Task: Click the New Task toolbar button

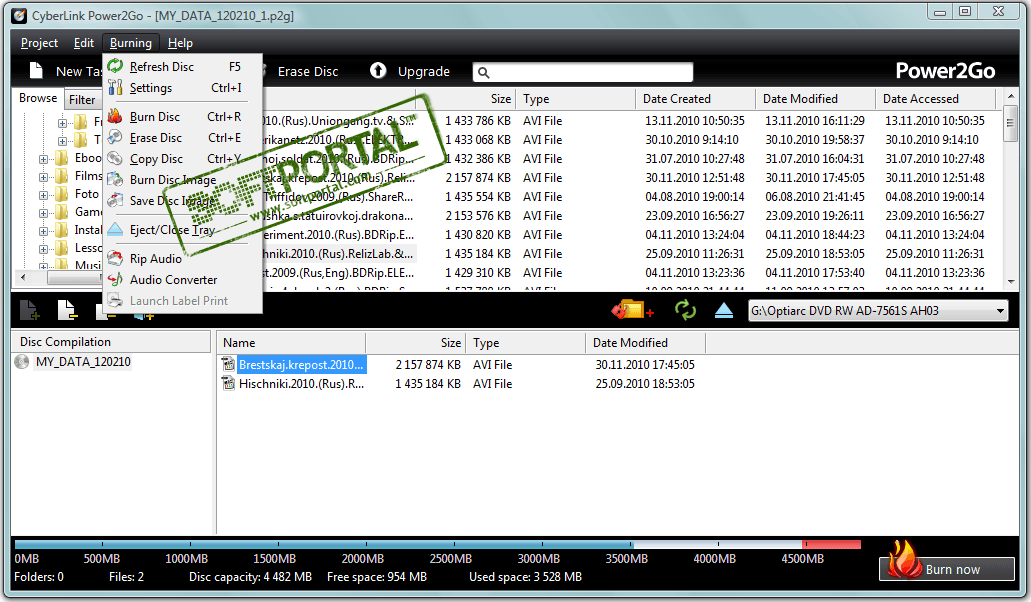Action: 64,71
